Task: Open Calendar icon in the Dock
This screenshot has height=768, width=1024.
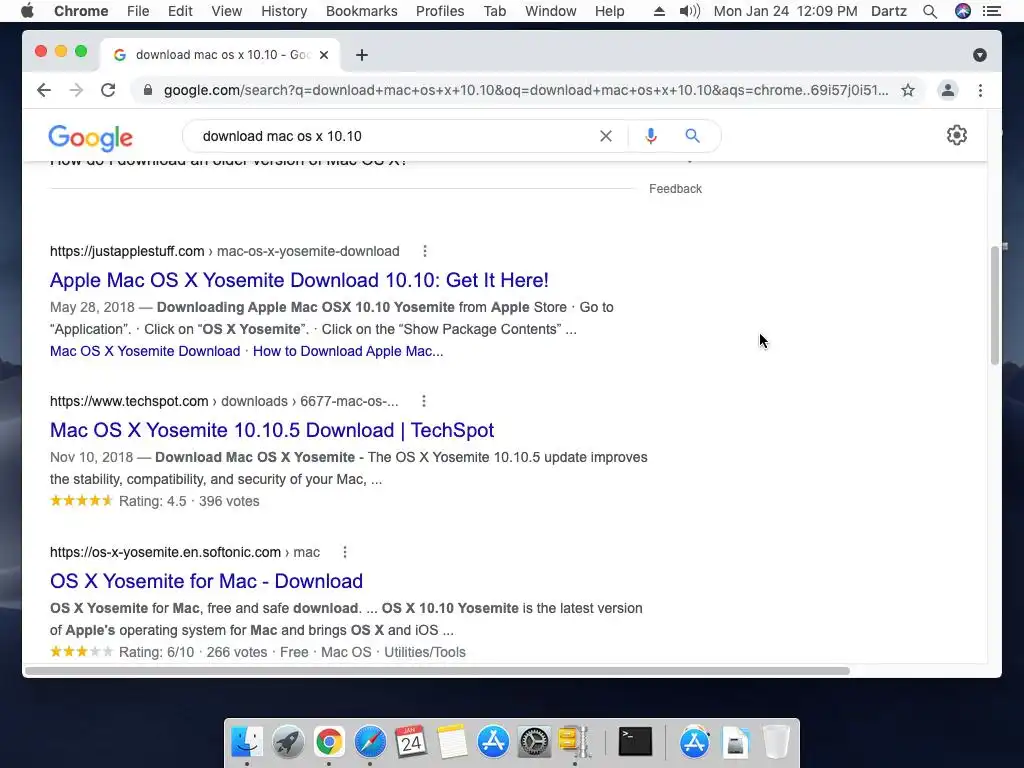Action: coord(411,742)
